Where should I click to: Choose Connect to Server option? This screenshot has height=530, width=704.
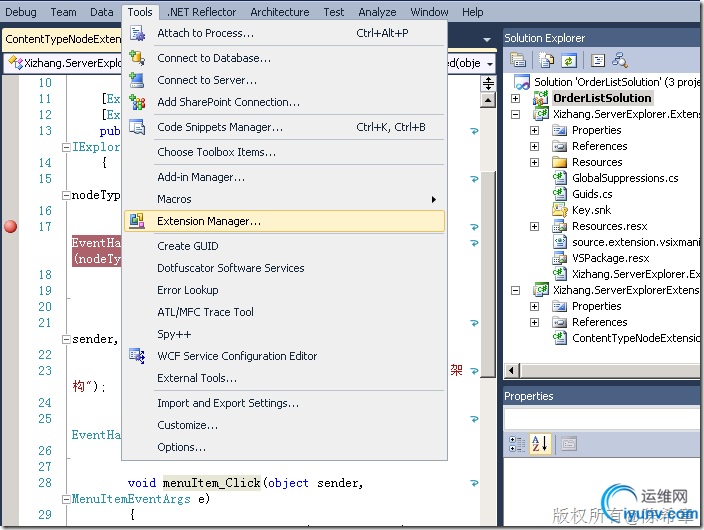(x=285, y=80)
